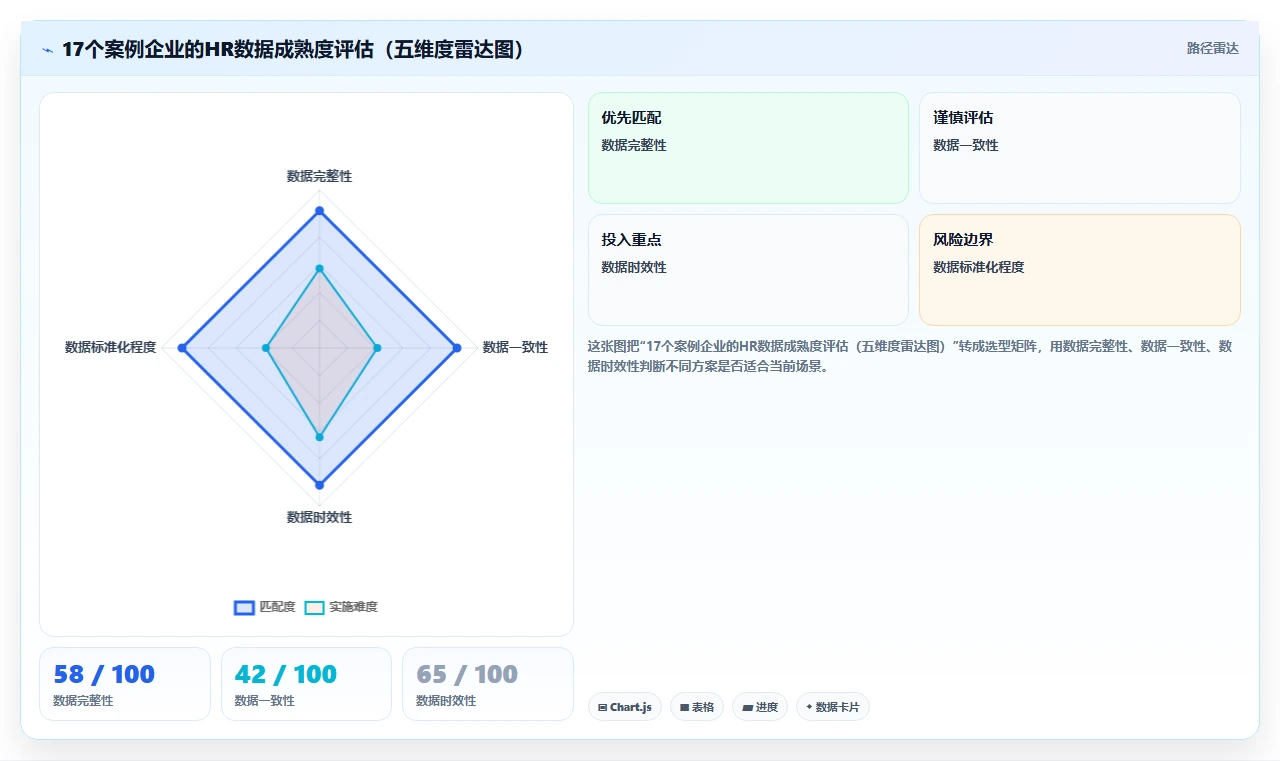Click the teal data point on left axis

[266, 348]
